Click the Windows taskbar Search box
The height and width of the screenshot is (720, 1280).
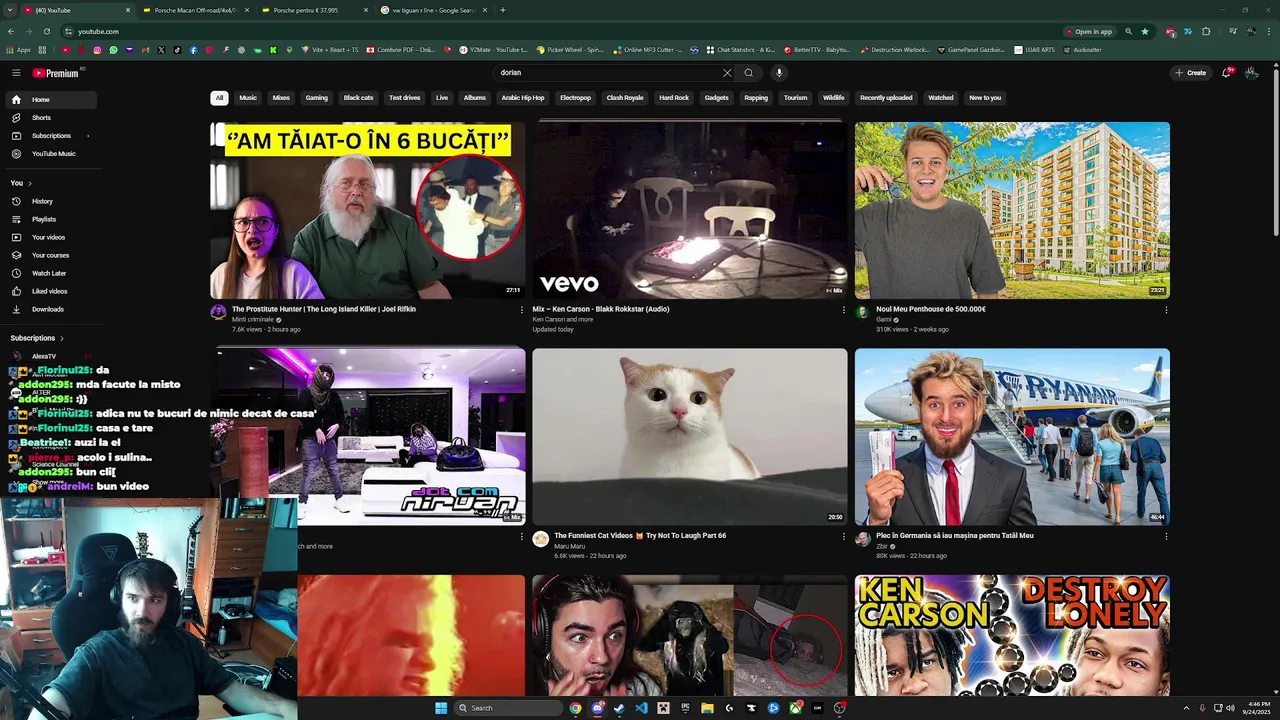(508, 708)
